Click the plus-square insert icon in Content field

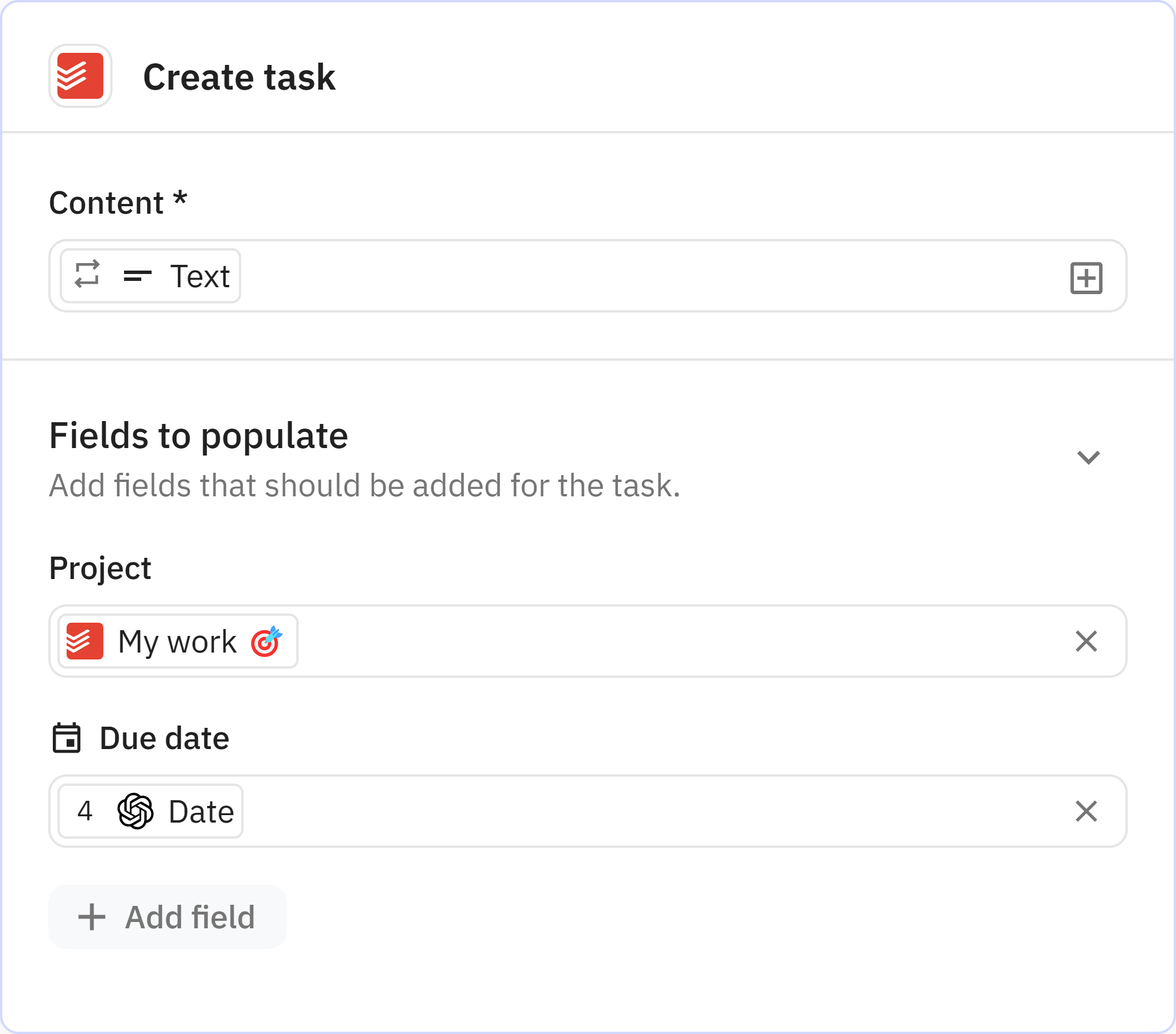pyautogui.click(x=1086, y=278)
